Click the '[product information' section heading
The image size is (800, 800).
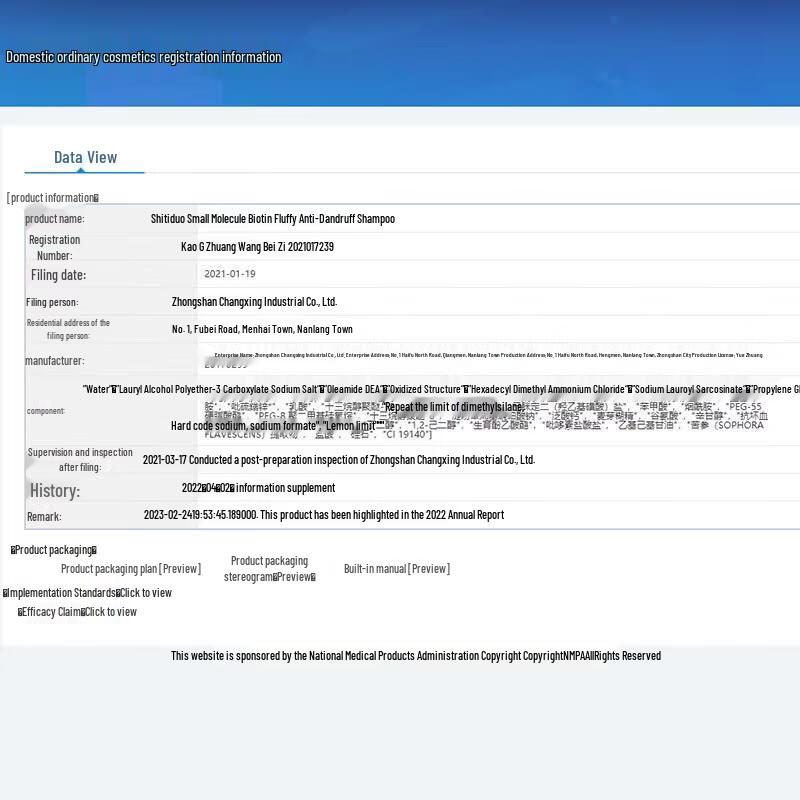tap(53, 197)
